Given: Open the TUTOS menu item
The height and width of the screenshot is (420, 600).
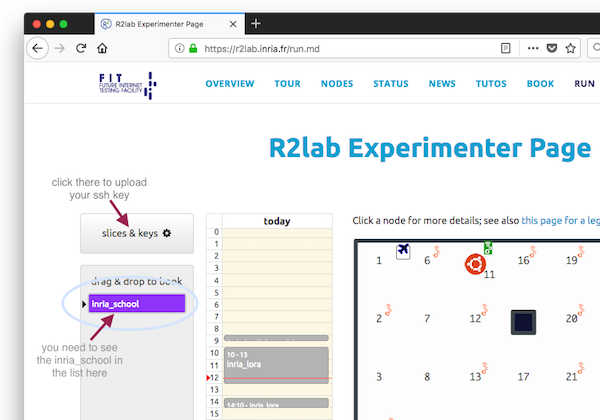Looking at the screenshot, I should point(491,84).
